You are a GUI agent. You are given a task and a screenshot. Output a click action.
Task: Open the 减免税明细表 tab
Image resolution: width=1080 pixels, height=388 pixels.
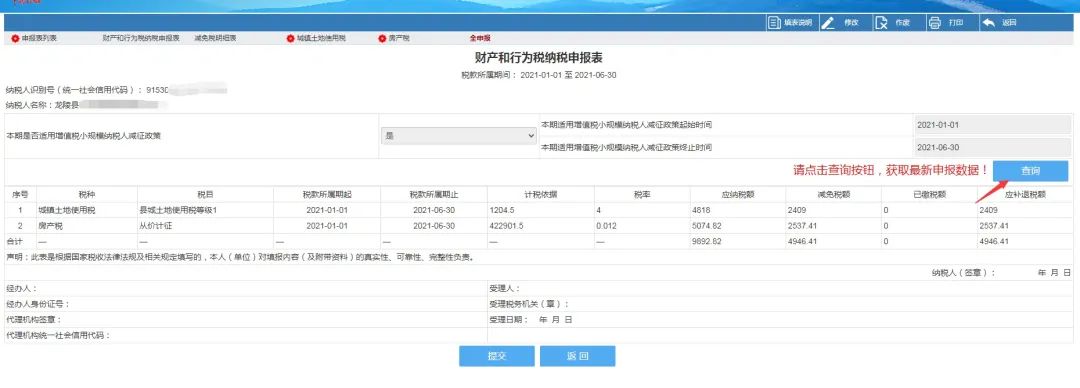click(215, 38)
